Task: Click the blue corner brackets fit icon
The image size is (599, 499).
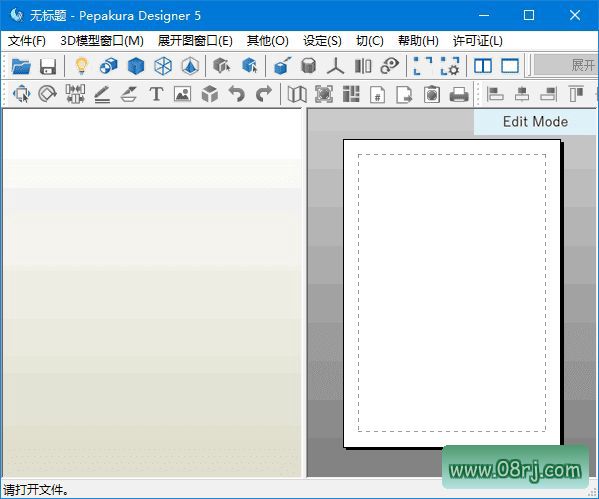Action: pyautogui.click(x=423, y=66)
